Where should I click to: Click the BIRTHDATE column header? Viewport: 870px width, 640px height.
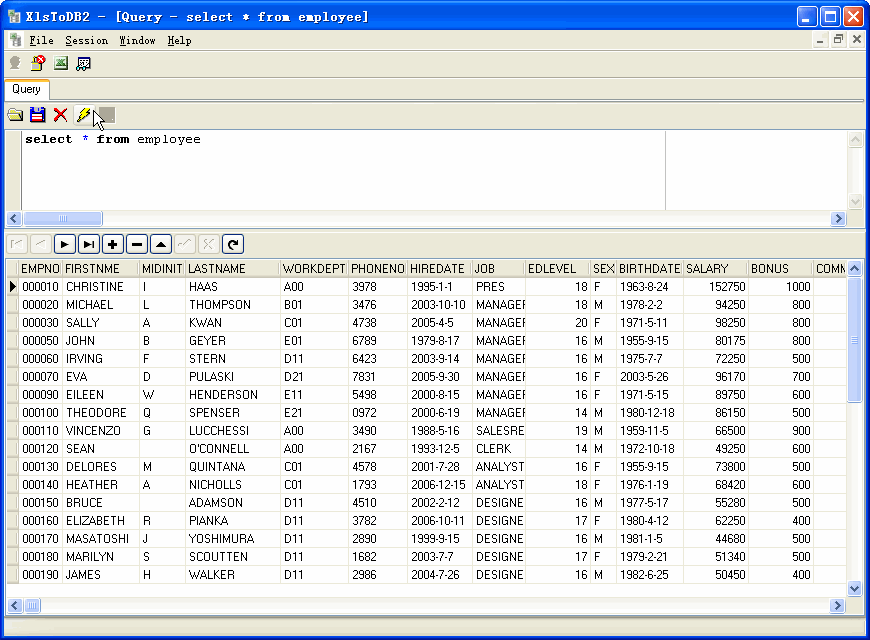(650, 269)
